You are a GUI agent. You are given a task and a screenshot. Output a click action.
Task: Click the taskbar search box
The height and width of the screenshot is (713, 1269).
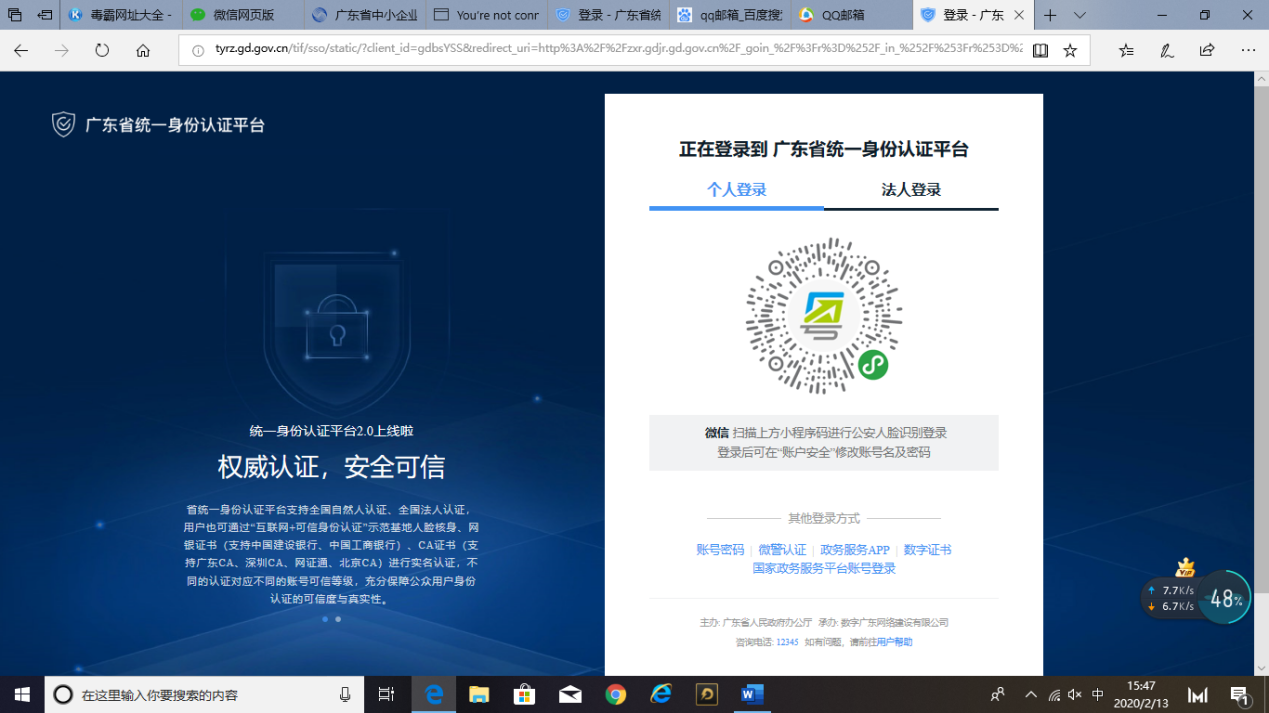pos(203,694)
